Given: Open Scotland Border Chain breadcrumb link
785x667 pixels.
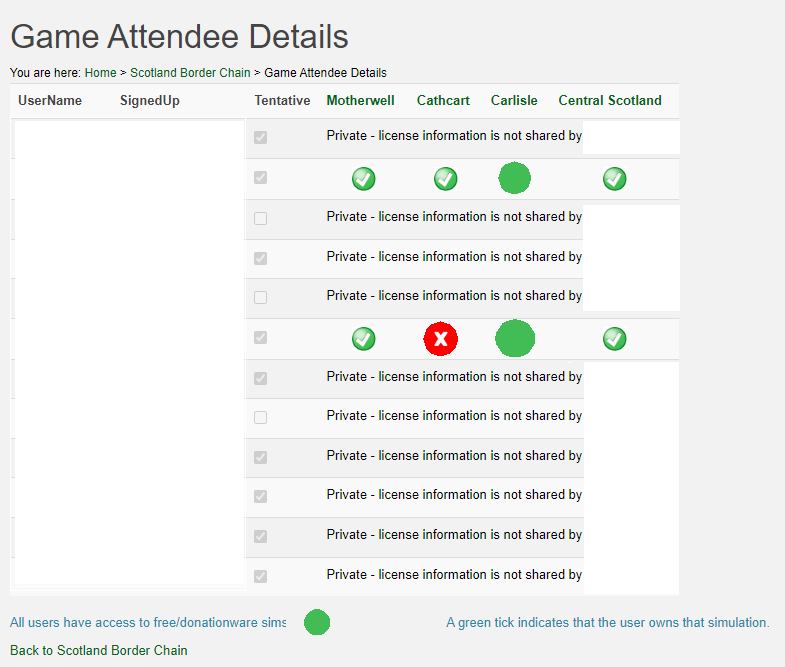Looking at the screenshot, I should click(190, 73).
